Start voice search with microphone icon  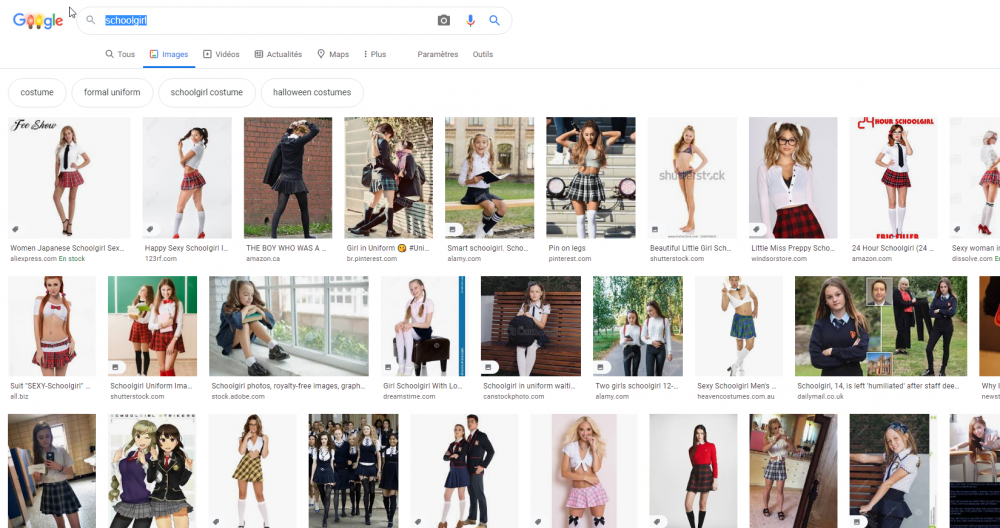click(x=470, y=21)
